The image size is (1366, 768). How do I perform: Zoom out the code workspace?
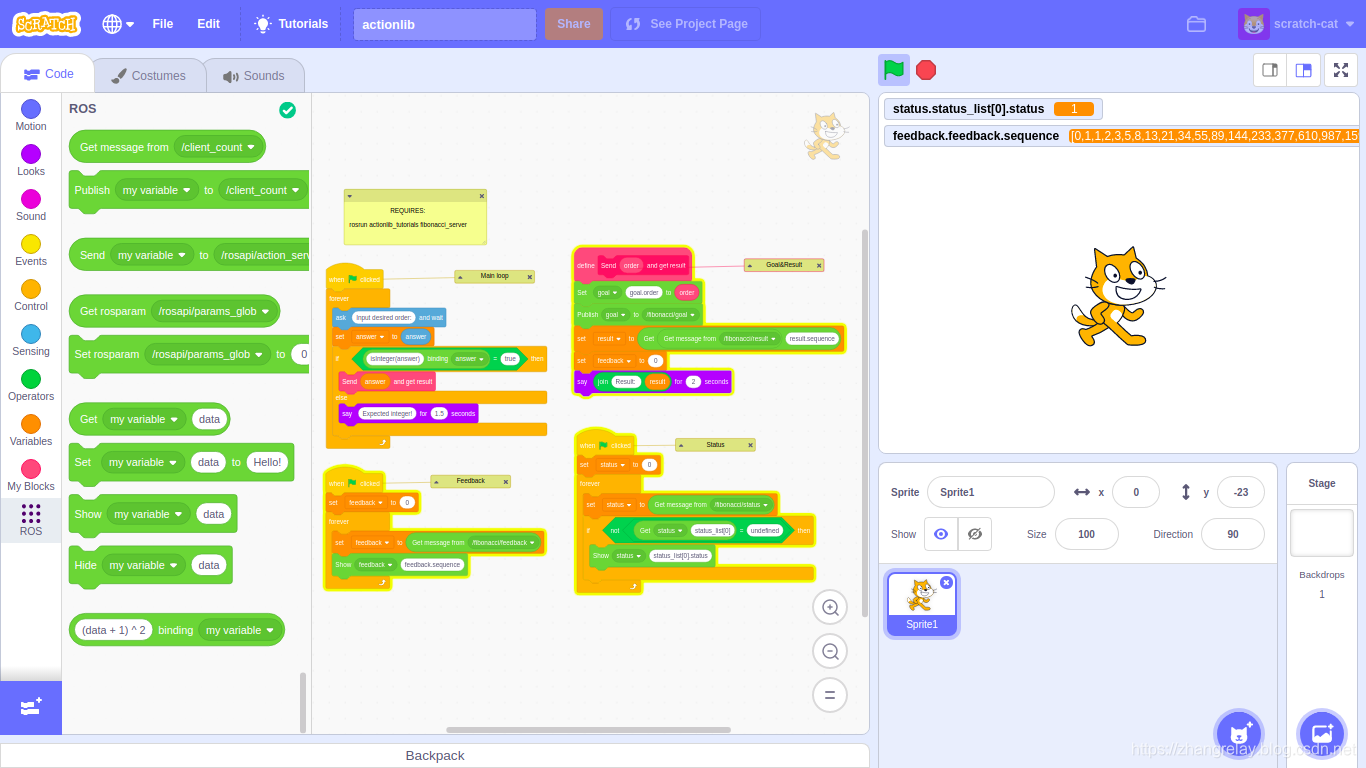[830, 651]
